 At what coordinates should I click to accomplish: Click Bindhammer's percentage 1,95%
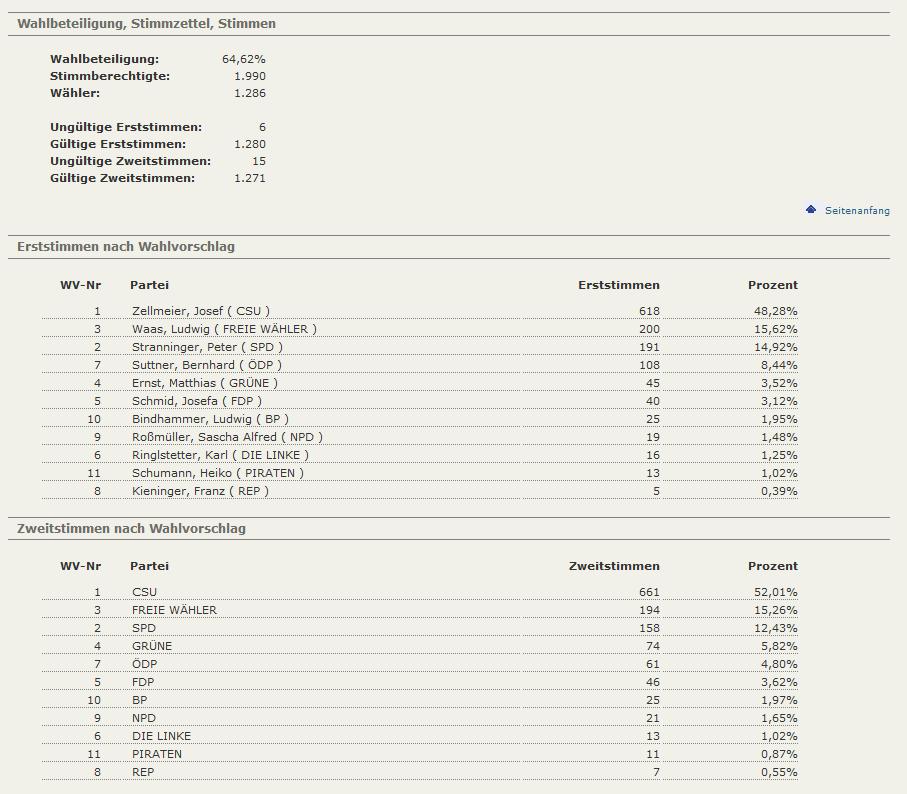click(x=779, y=419)
